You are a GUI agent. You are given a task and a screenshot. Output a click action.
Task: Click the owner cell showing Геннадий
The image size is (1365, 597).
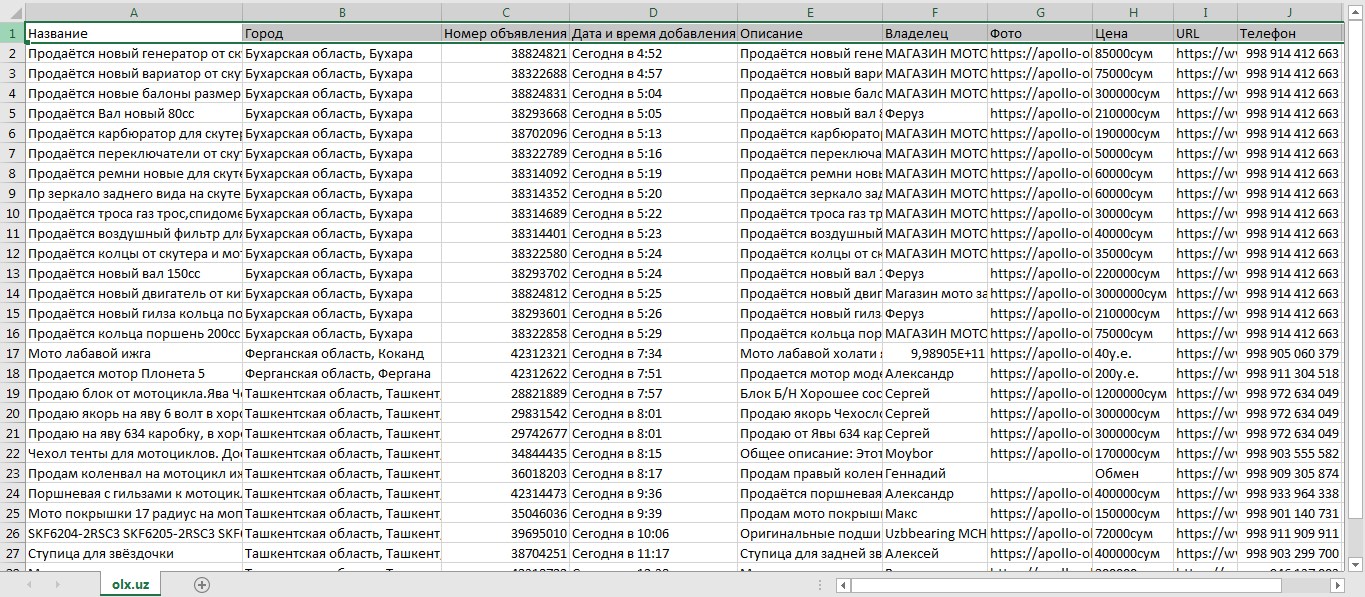click(x=935, y=473)
